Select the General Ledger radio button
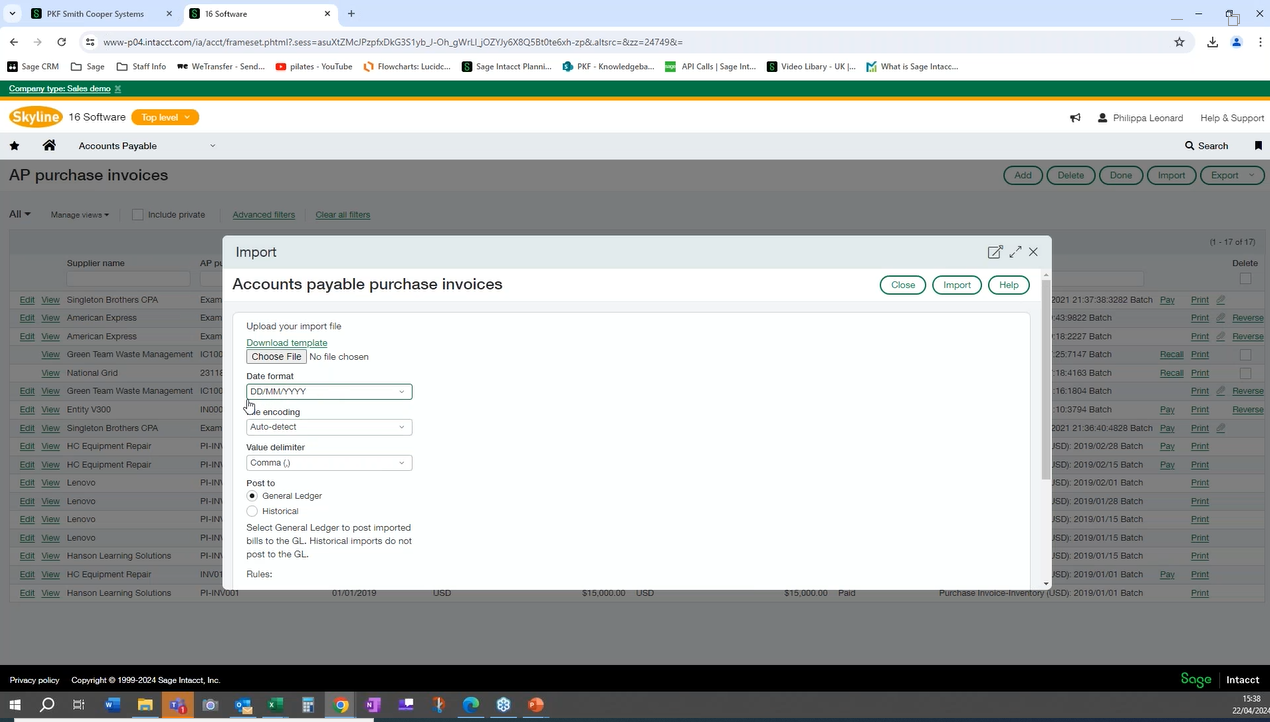Viewport: 1270px width, 722px height. pos(252,496)
